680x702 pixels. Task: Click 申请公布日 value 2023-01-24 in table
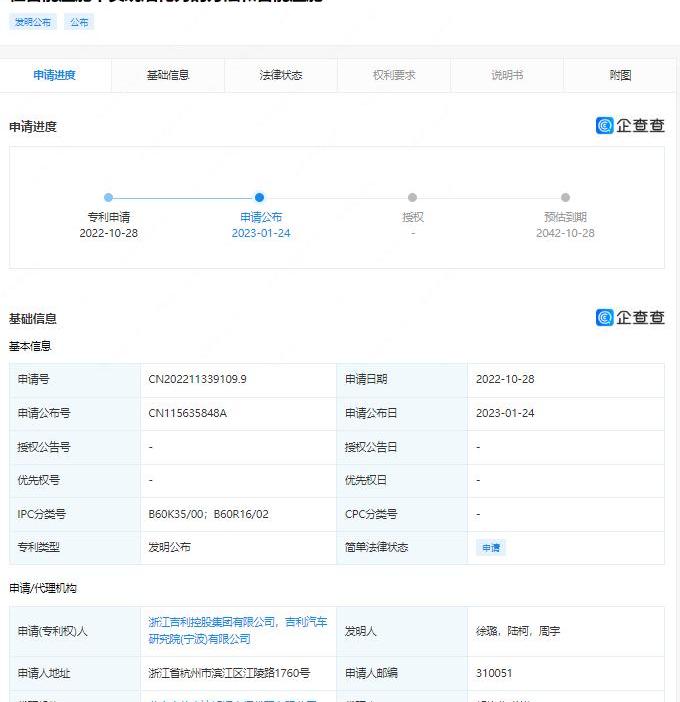click(505, 413)
